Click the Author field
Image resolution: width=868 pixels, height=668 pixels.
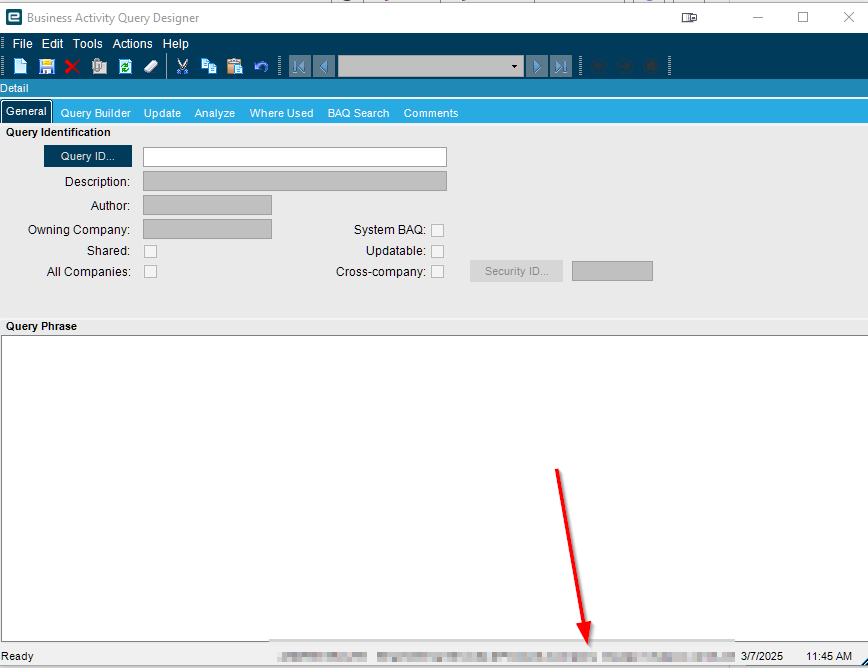pos(208,205)
